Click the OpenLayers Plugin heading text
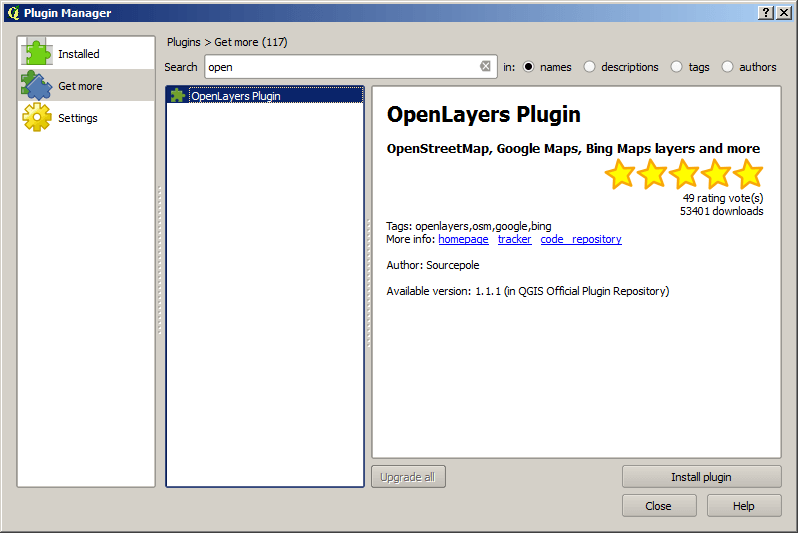 (483, 114)
